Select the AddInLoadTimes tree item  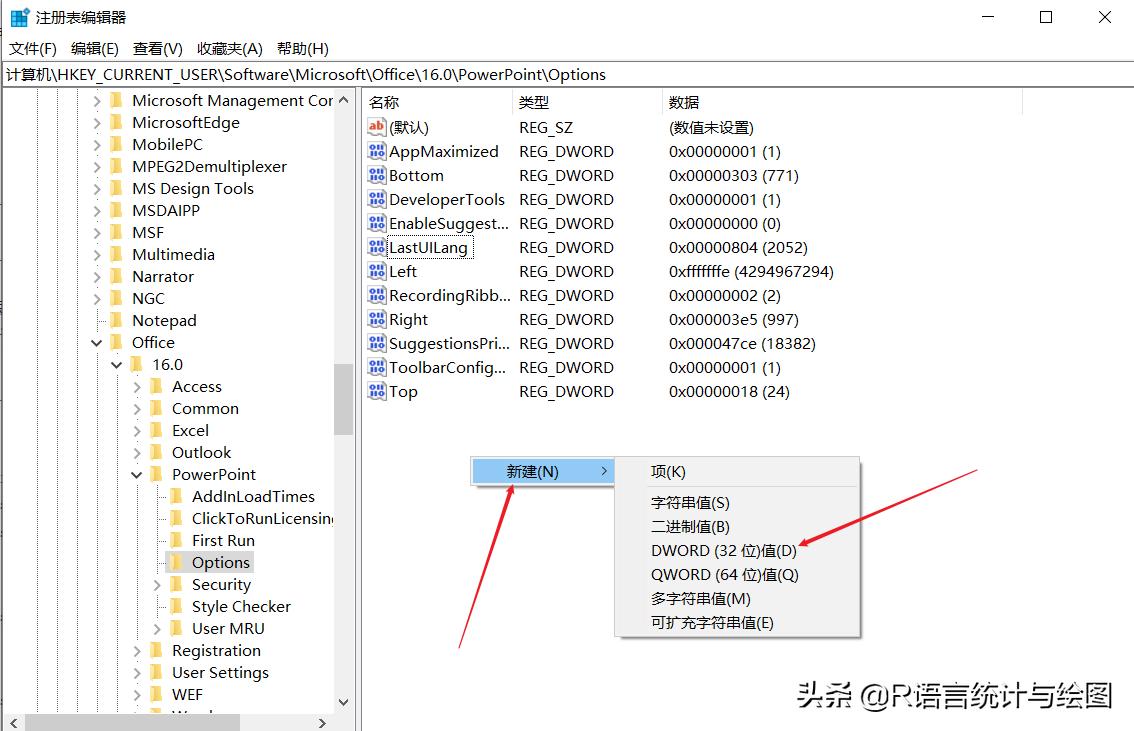(x=253, y=497)
